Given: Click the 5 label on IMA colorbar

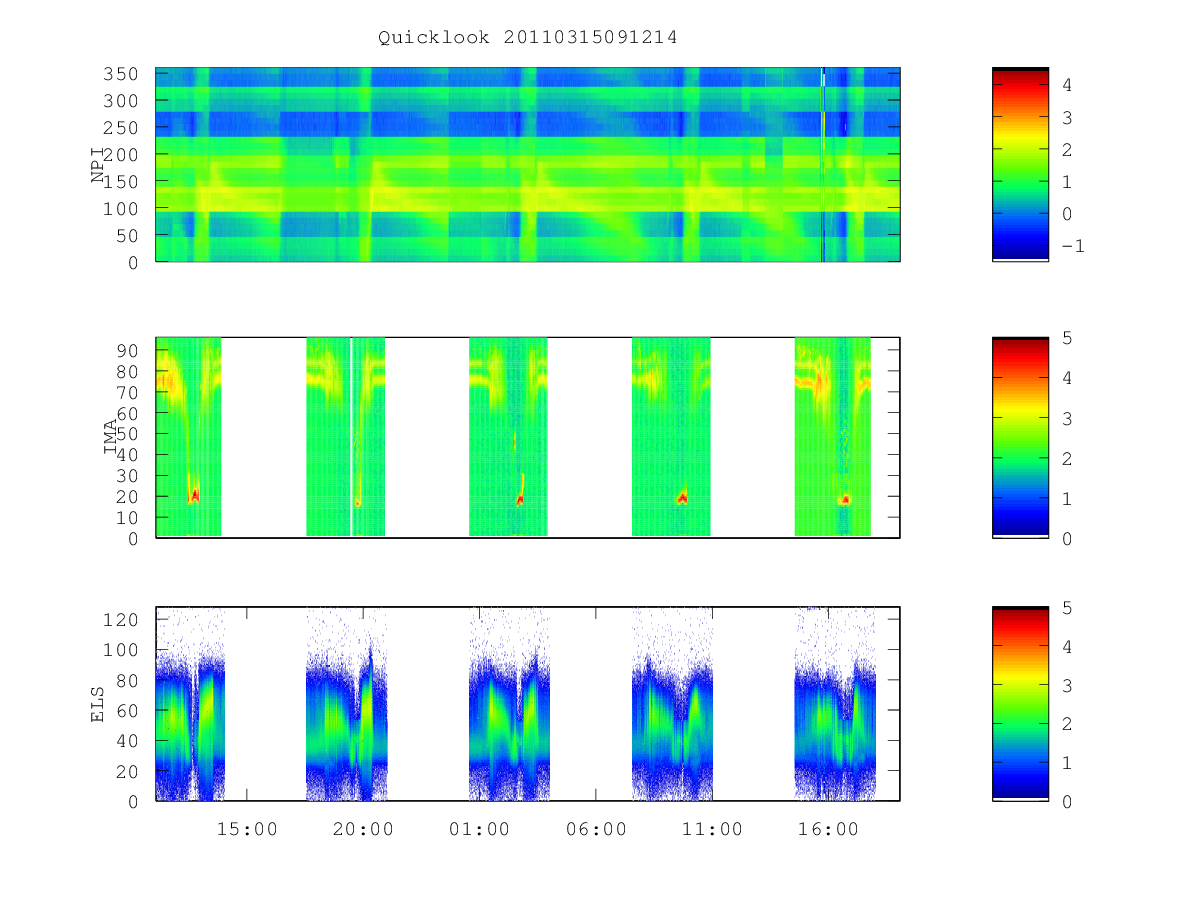Looking at the screenshot, I should point(1067,338).
